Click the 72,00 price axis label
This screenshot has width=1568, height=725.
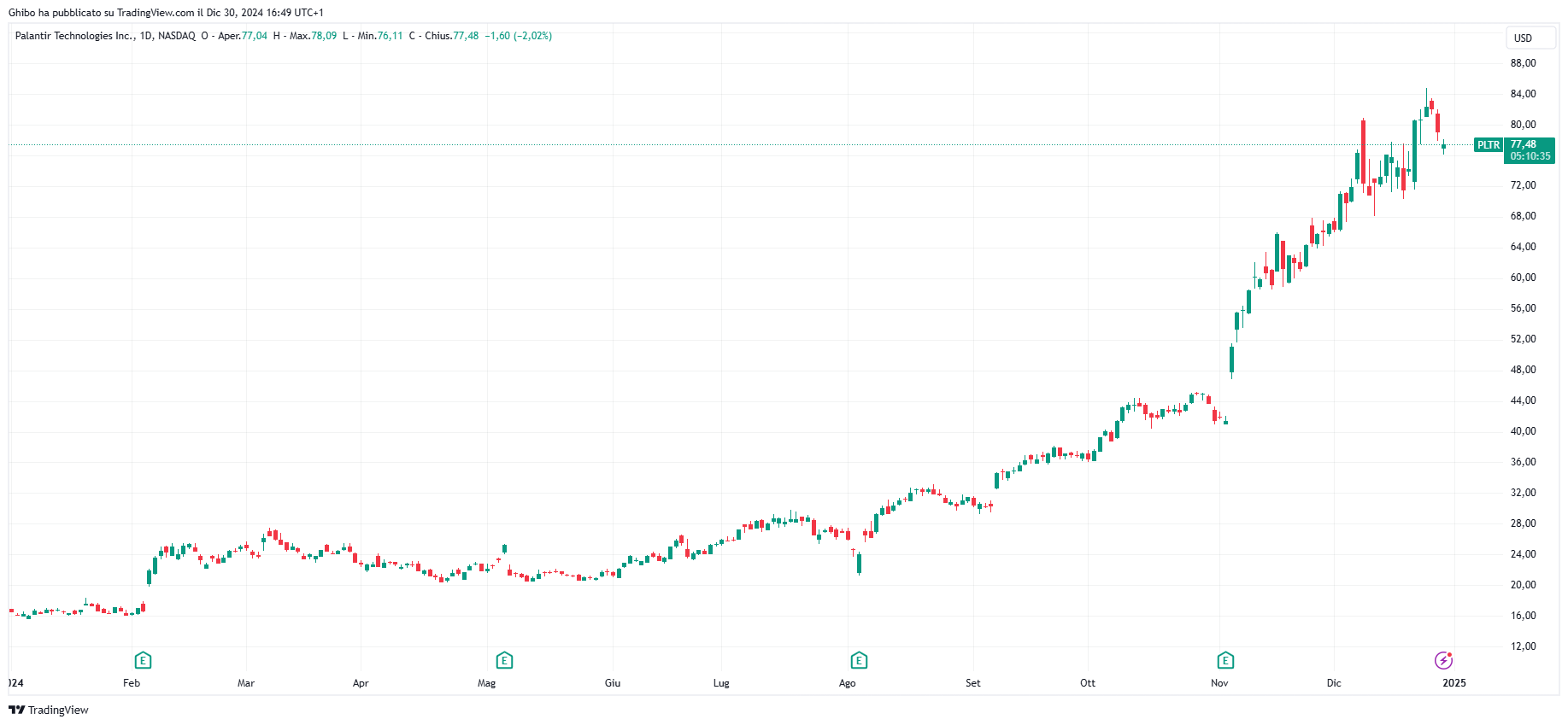[1523, 185]
